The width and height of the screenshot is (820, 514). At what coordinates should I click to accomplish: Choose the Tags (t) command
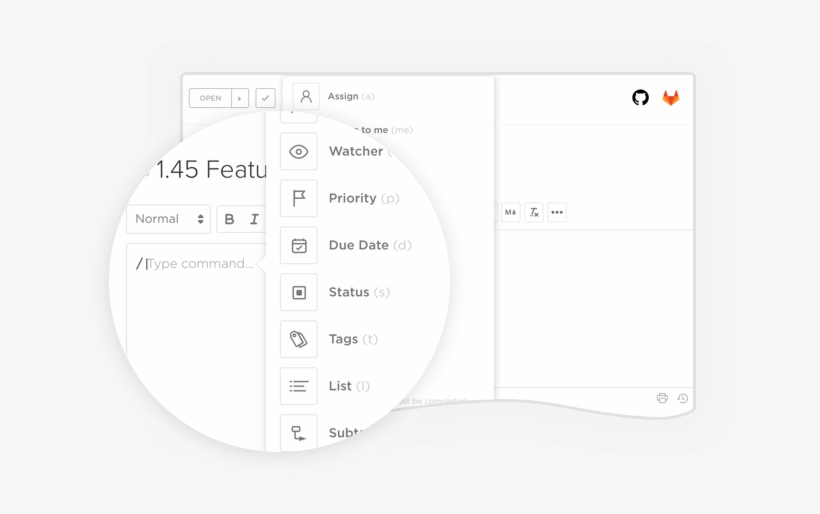(x=354, y=339)
